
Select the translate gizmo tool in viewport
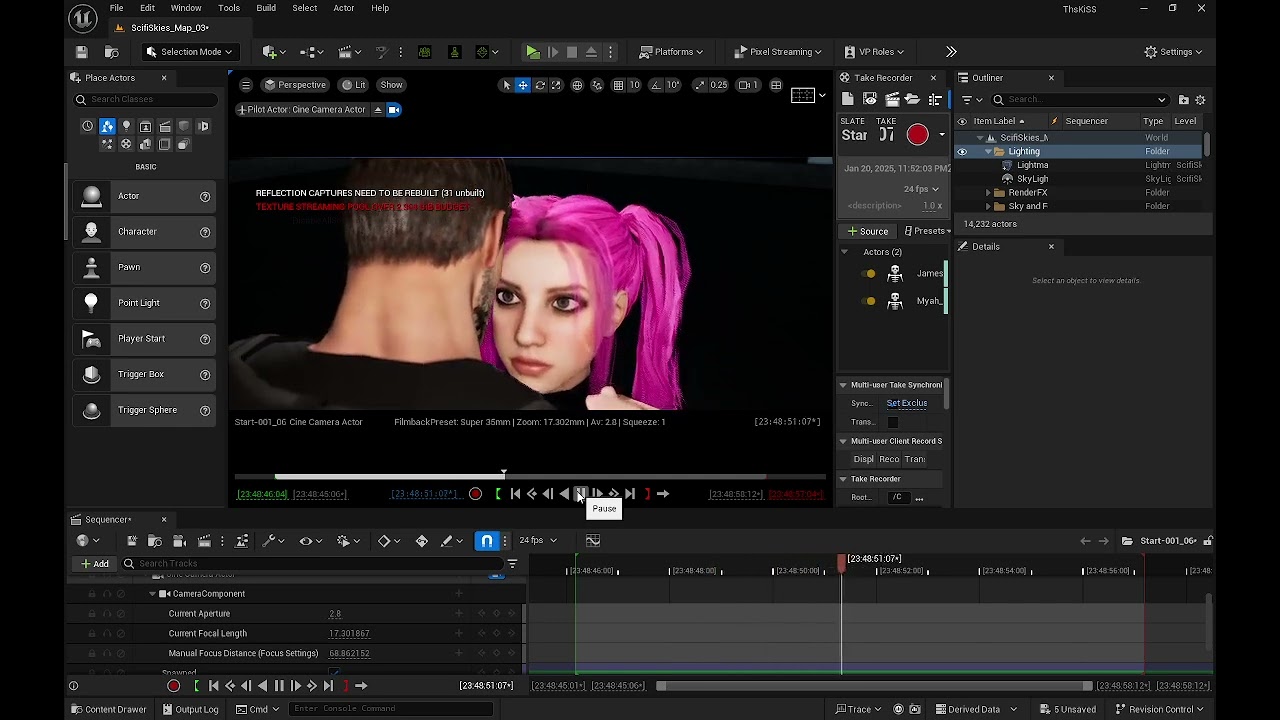pyautogui.click(x=522, y=85)
